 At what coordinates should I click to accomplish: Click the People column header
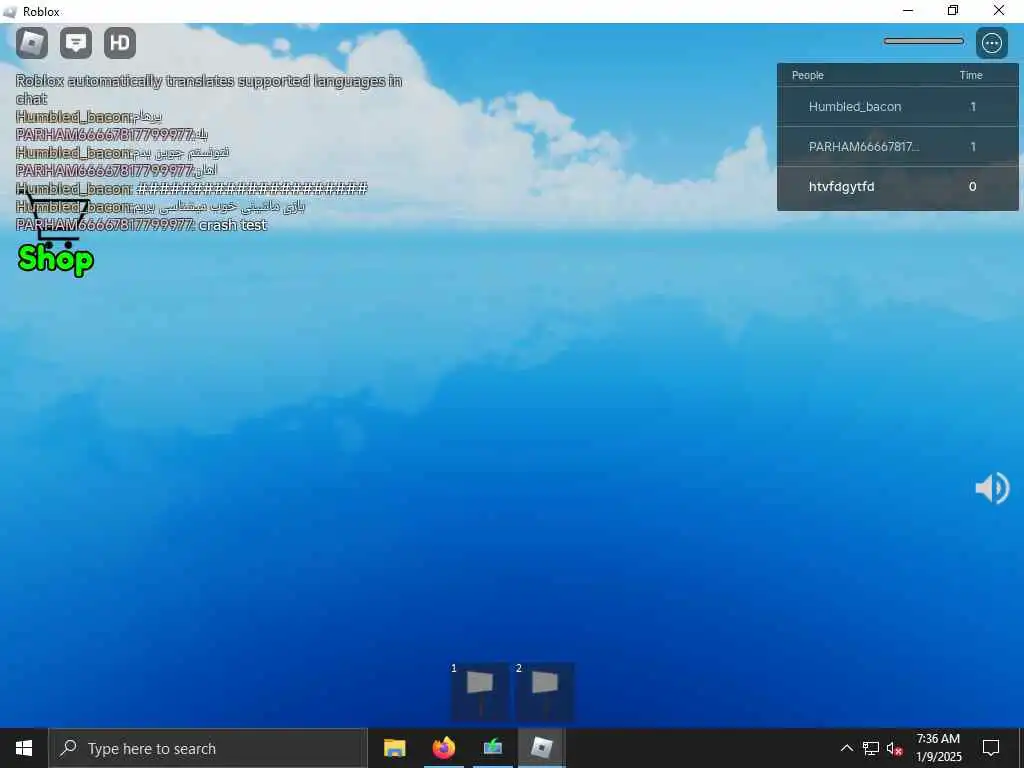pos(808,75)
